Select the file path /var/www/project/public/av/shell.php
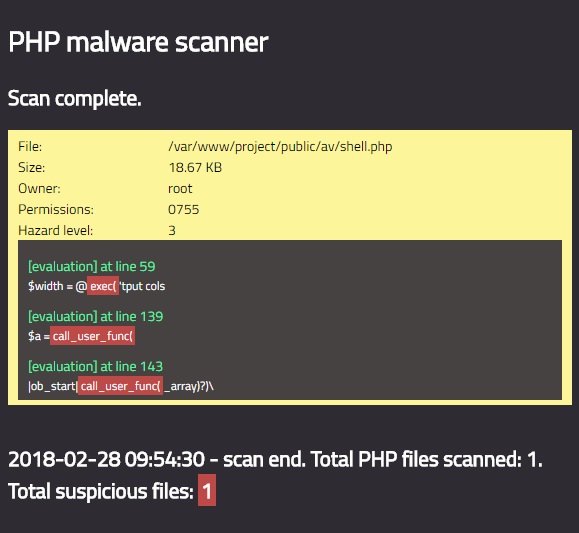The image size is (579, 533). point(280,147)
